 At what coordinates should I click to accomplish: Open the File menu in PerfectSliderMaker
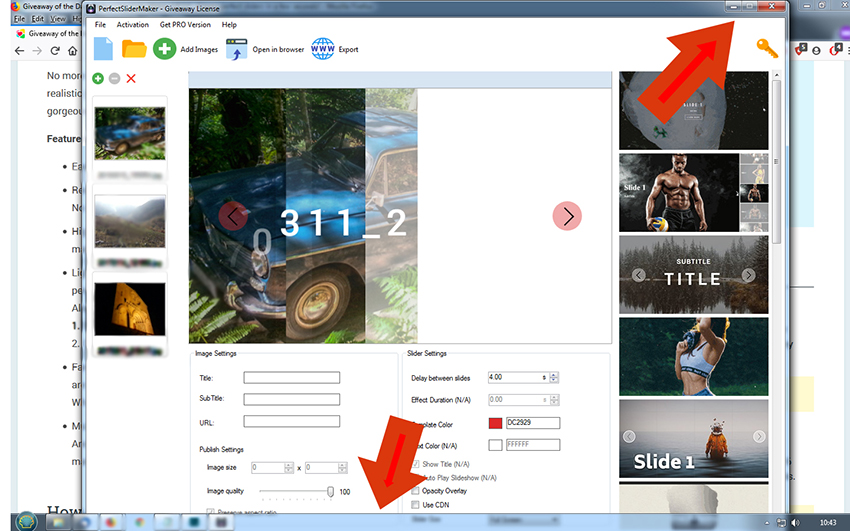coord(100,25)
